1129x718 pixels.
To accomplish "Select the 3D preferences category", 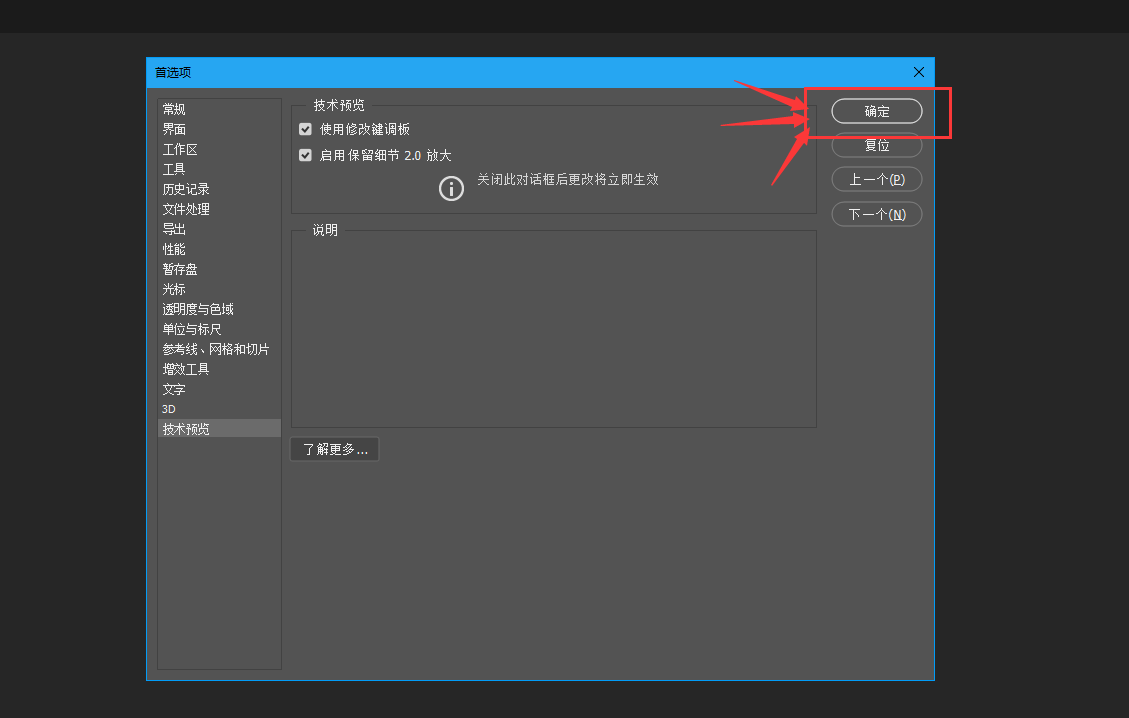I will point(219,409).
